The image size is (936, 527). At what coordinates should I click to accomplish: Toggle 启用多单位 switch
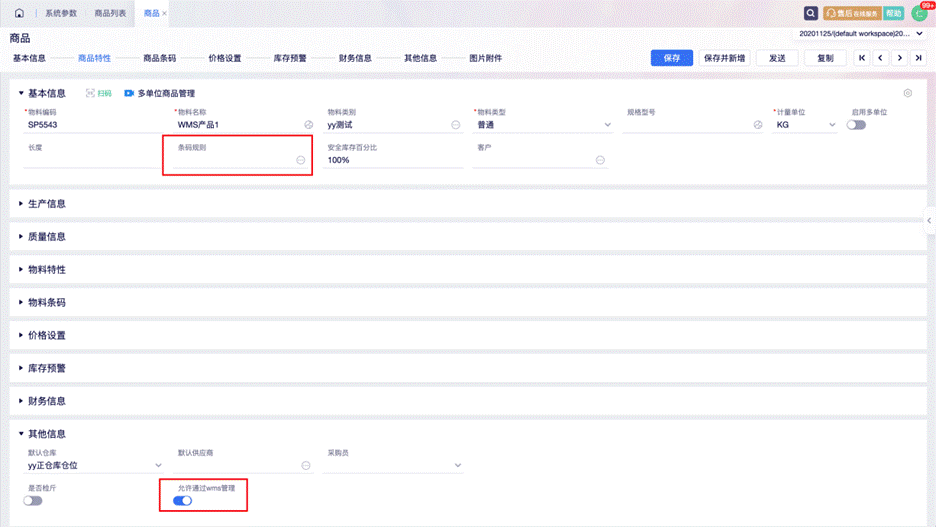[856, 125]
